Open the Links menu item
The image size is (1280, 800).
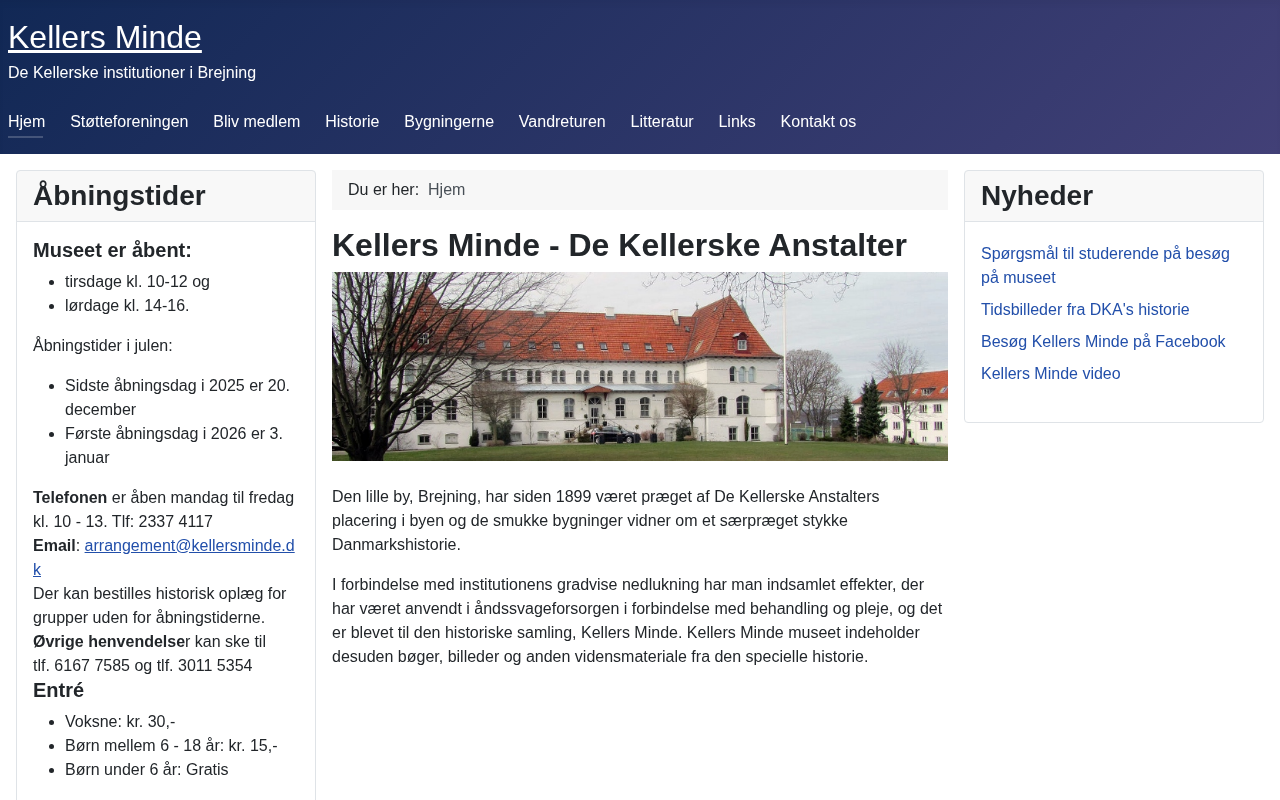click(x=737, y=122)
